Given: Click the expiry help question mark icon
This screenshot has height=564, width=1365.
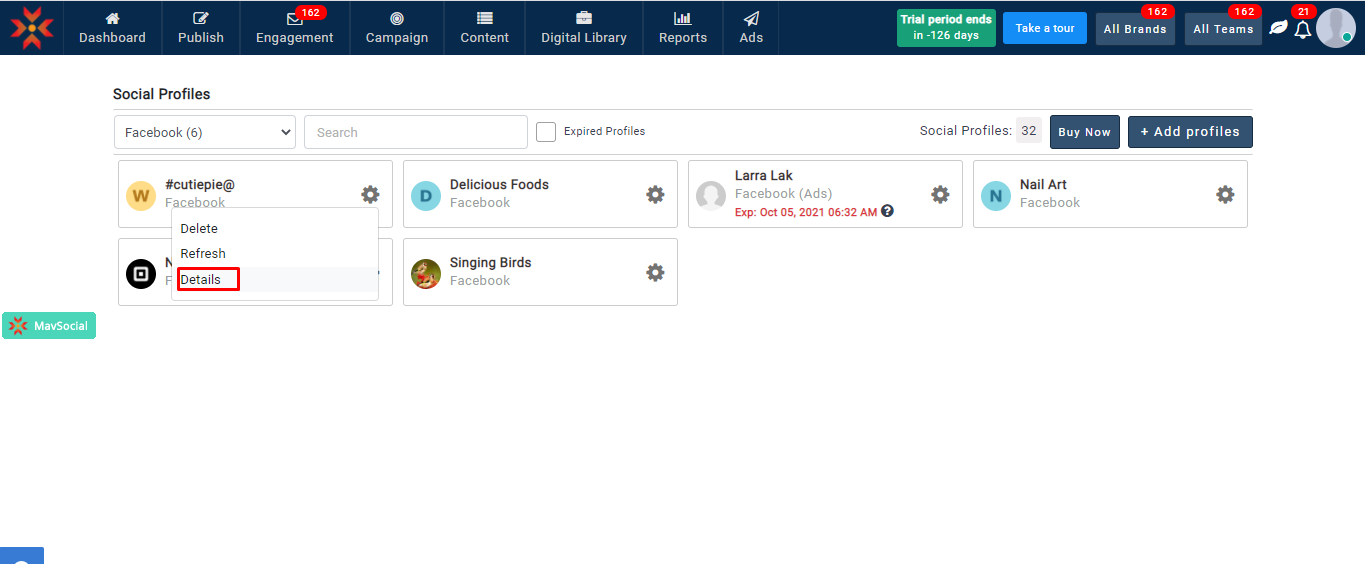Looking at the screenshot, I should pyautogui.click(x=887, y=211).
